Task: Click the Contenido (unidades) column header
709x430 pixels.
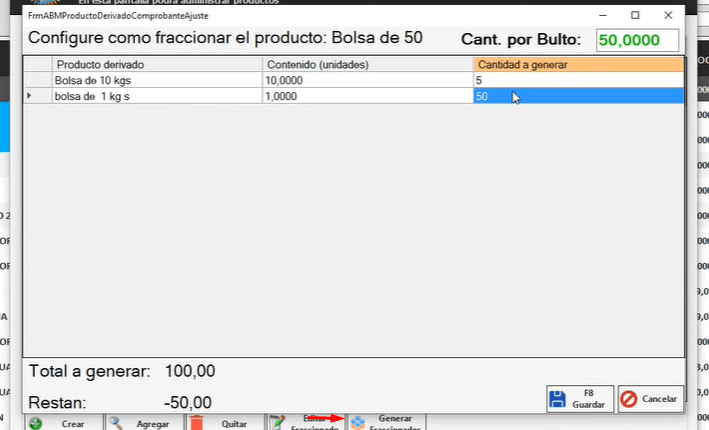Action: [367, 64]
